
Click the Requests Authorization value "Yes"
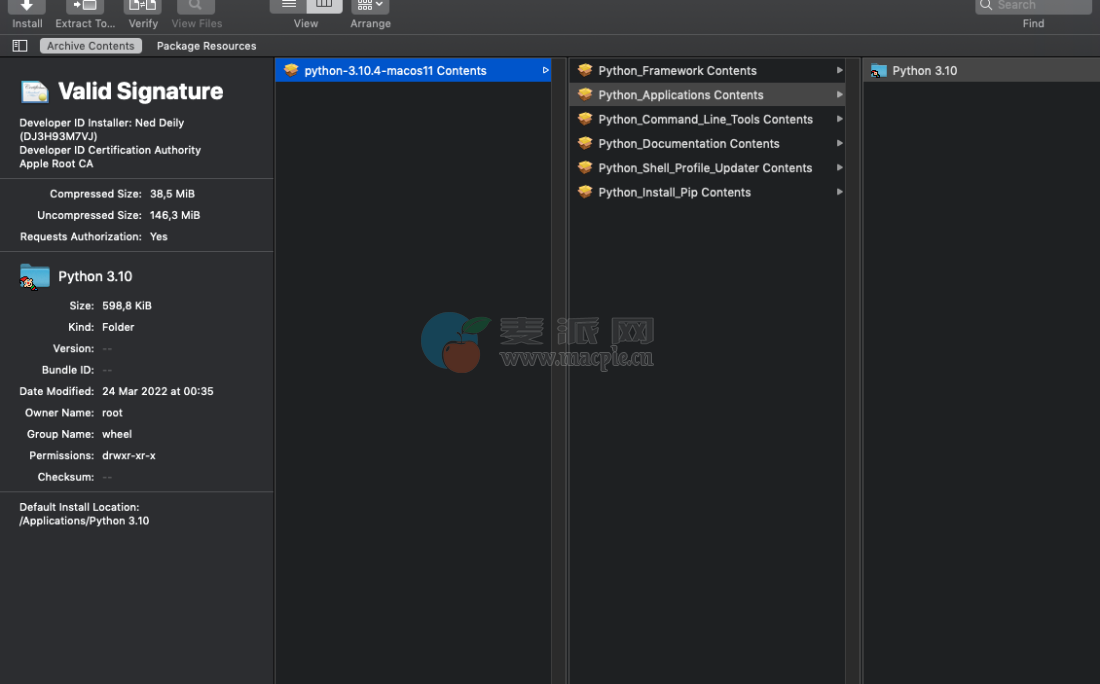coord(159,236)
